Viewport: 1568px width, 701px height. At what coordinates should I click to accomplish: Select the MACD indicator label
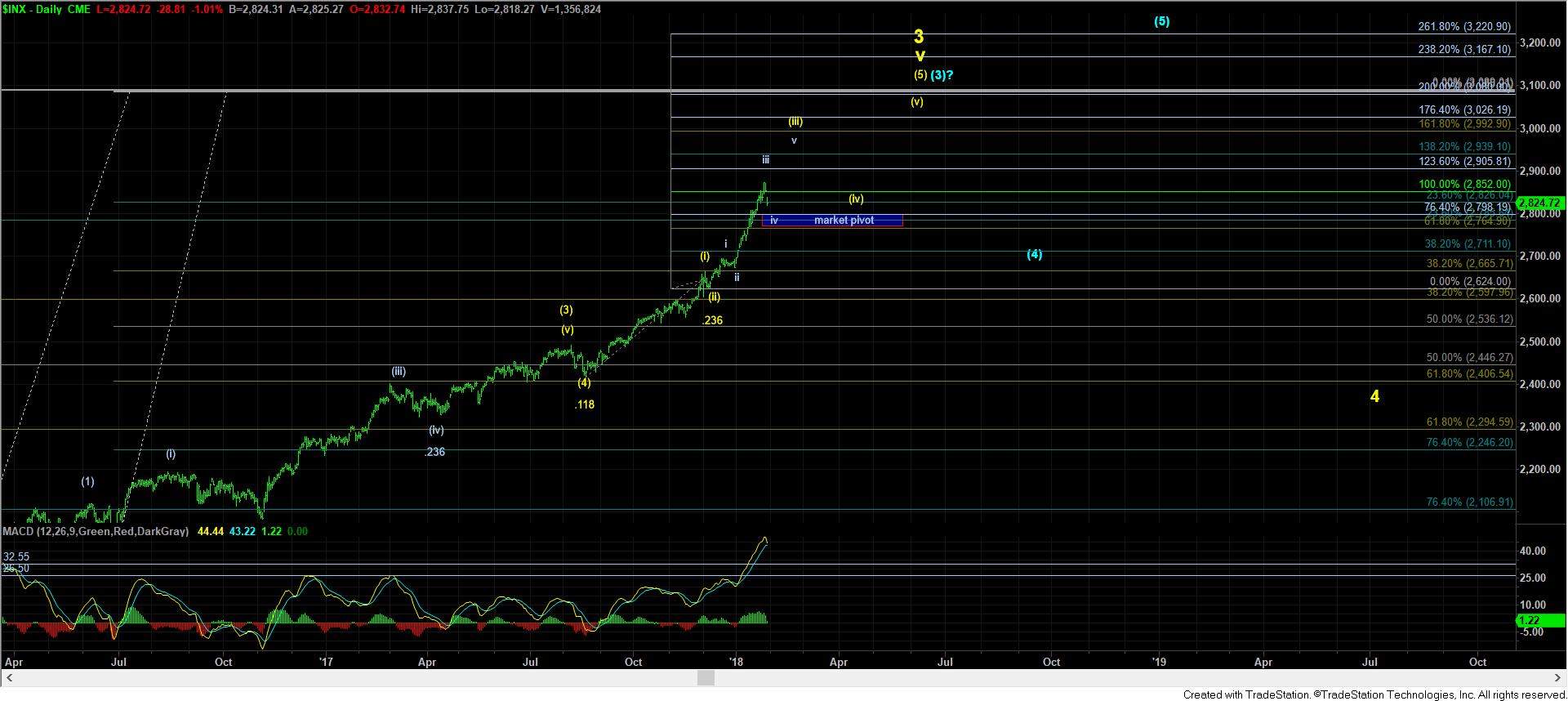96,532
